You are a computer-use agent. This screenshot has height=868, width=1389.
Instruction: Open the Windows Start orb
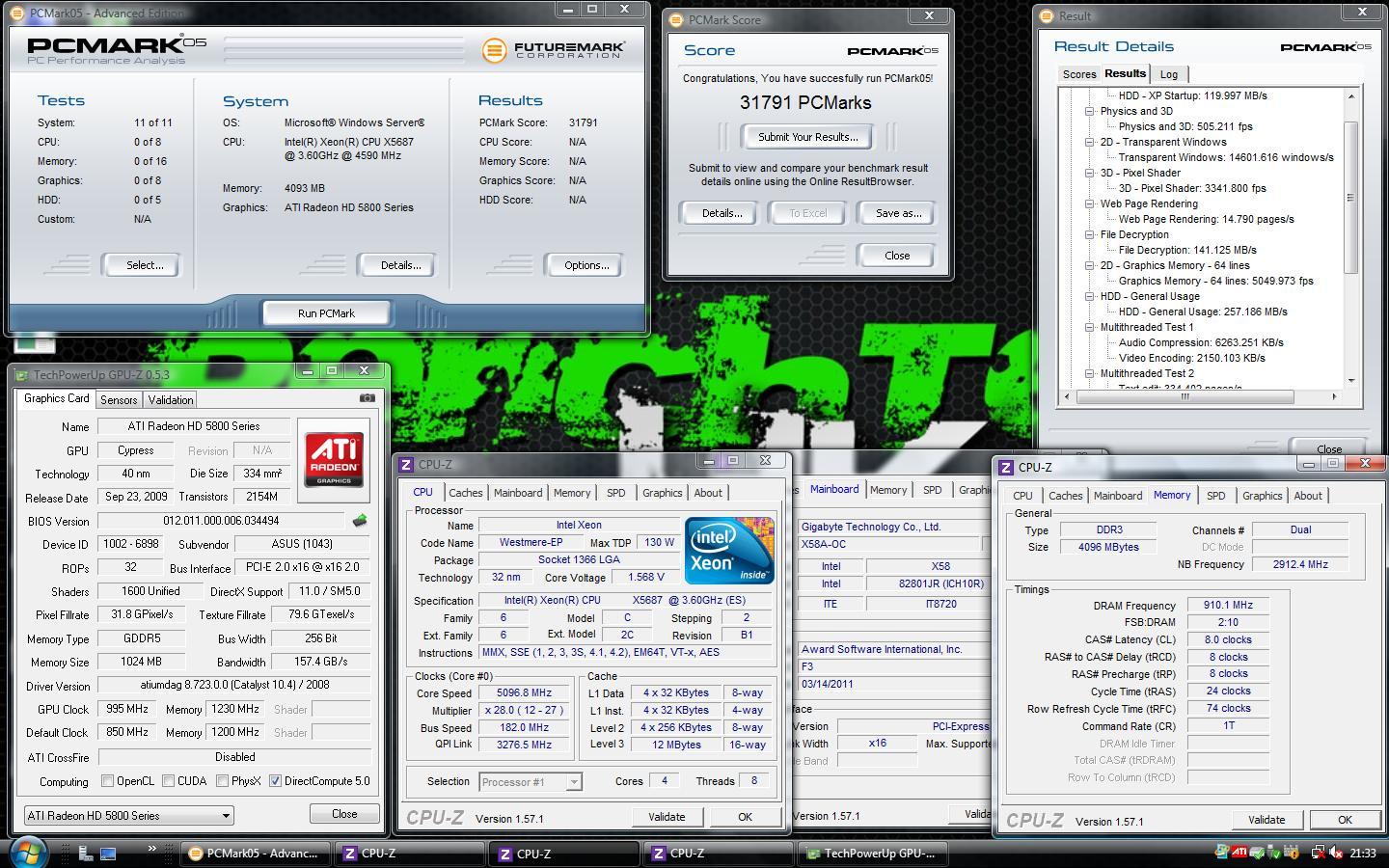pyautogui.click(x=28, y=852)
